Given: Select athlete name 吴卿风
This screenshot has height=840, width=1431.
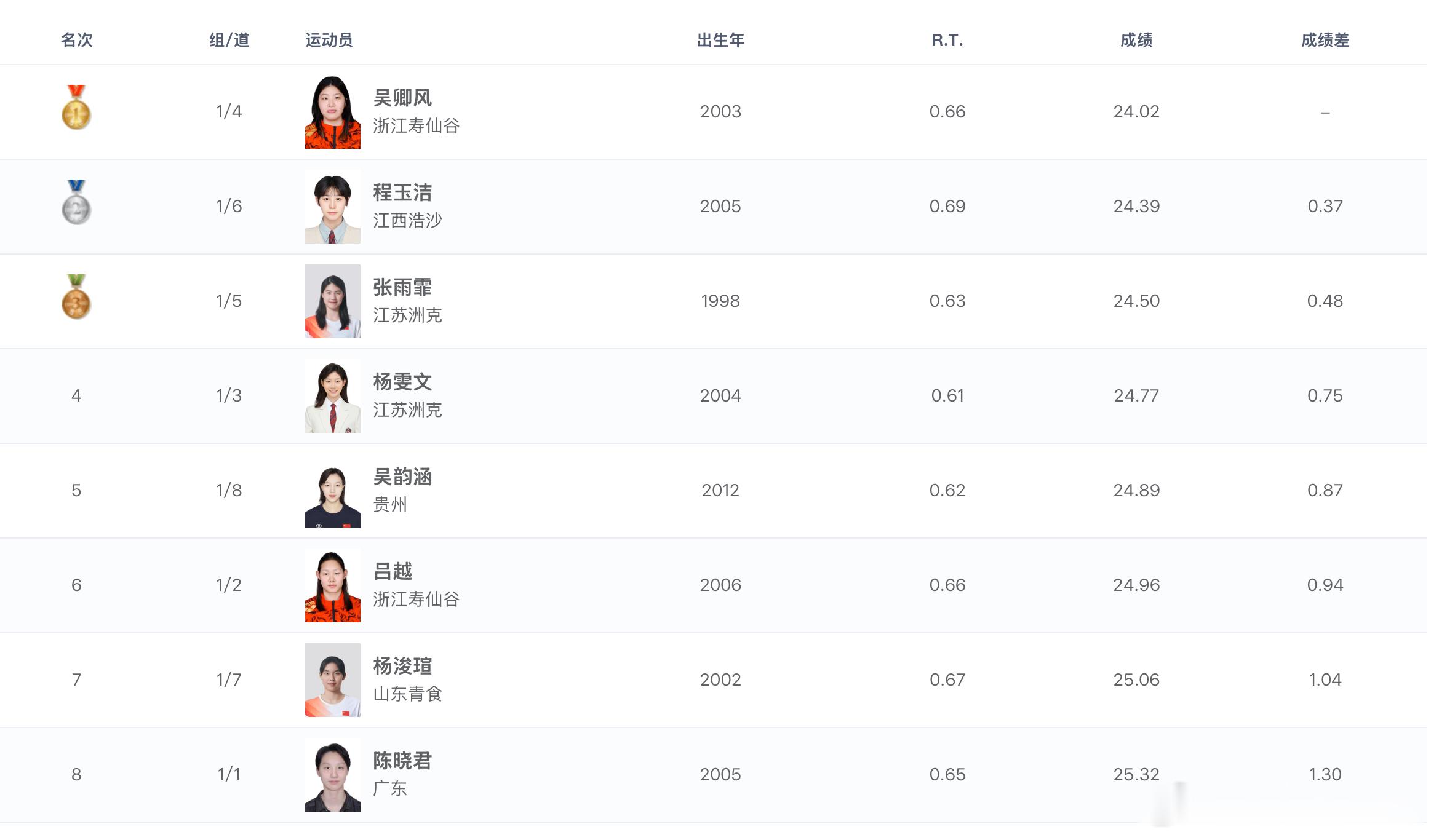Looking at the screenshot, I should pyautogui.click(x=402, y=98).
